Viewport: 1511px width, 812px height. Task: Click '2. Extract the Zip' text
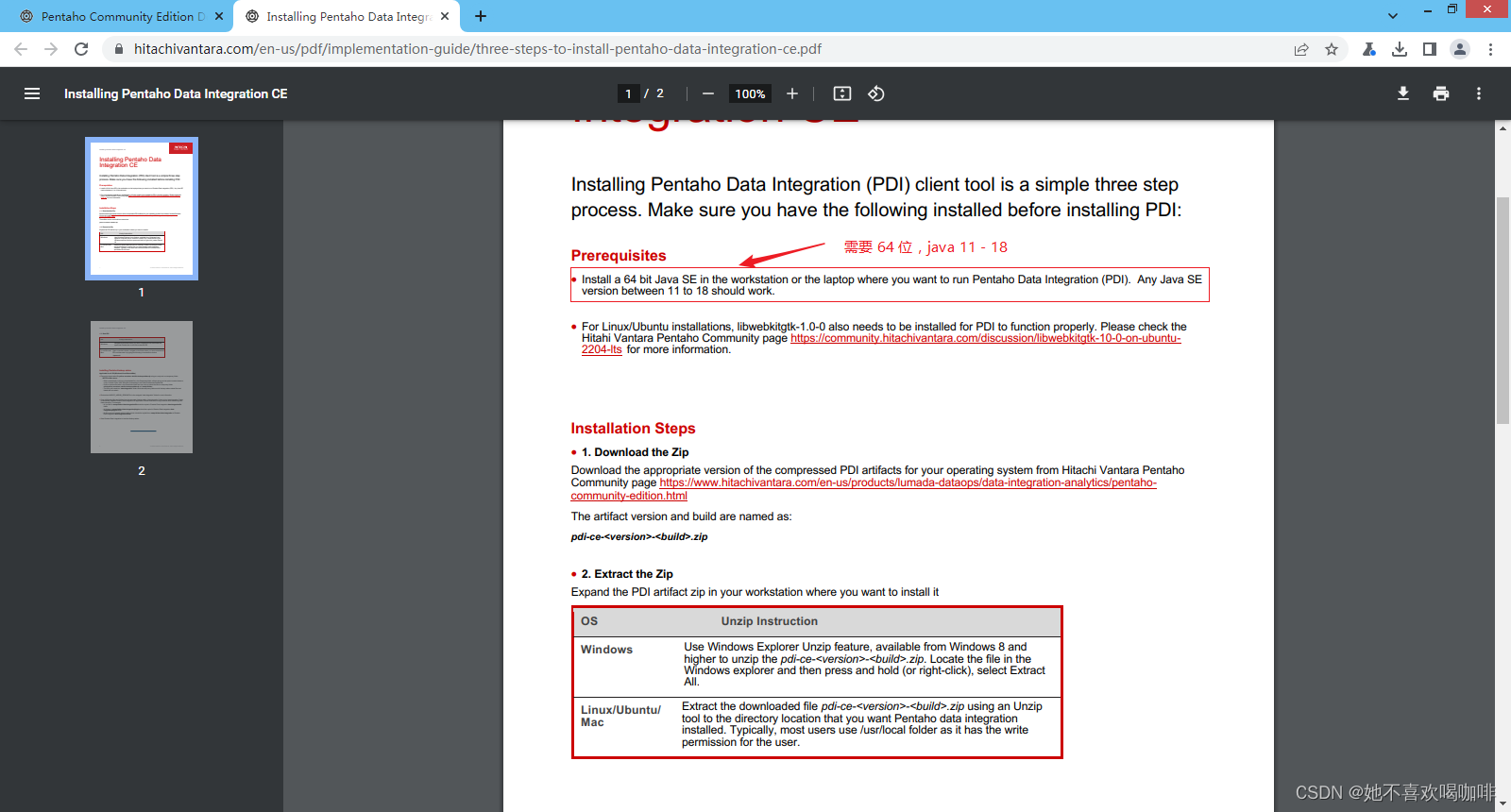pyautogui.click(x=627, y=574)
